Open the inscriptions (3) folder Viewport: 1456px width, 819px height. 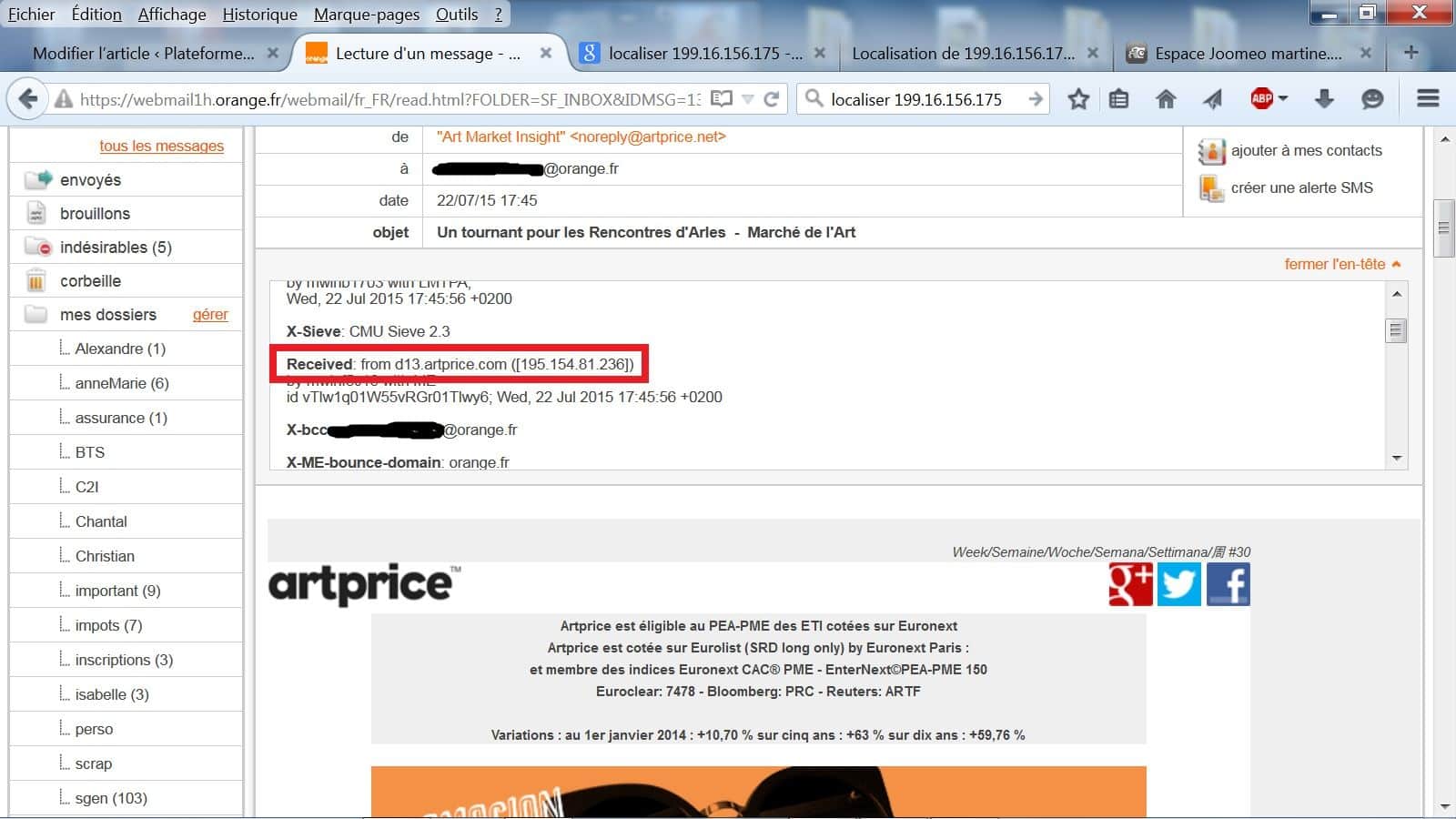pyautogui.click(x=124, y=661)
